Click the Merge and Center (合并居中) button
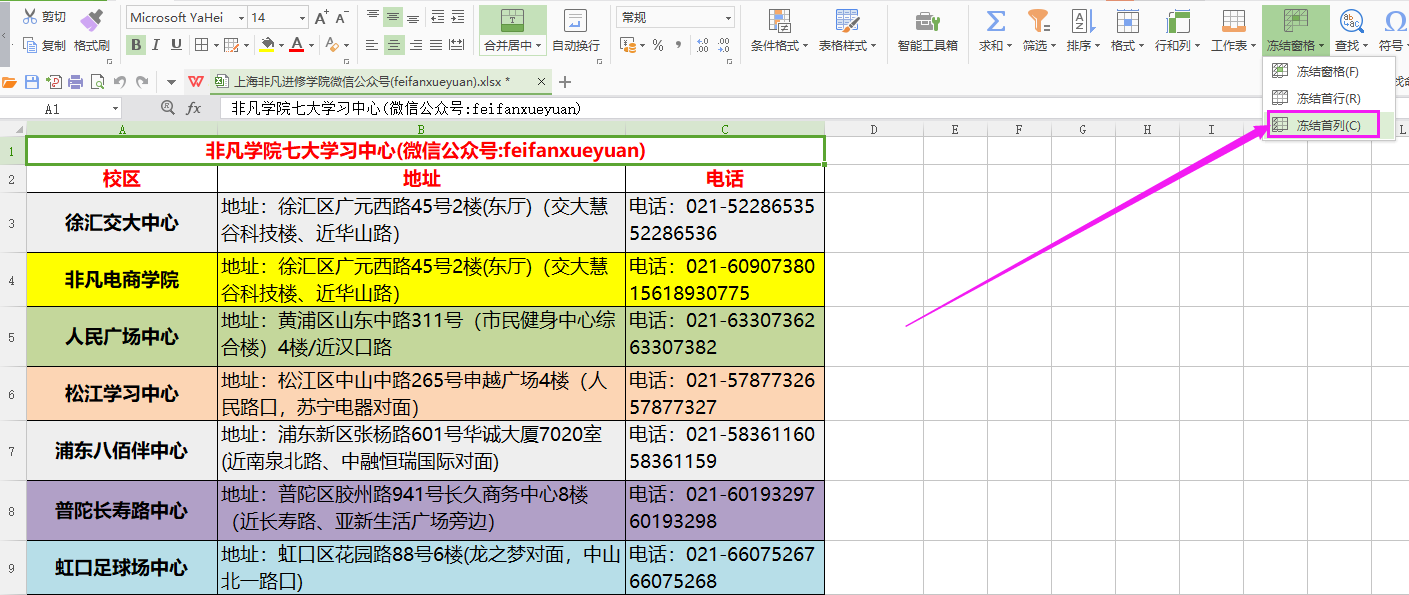The width and height of the screenshot is (1409, 595). (512, 30)
